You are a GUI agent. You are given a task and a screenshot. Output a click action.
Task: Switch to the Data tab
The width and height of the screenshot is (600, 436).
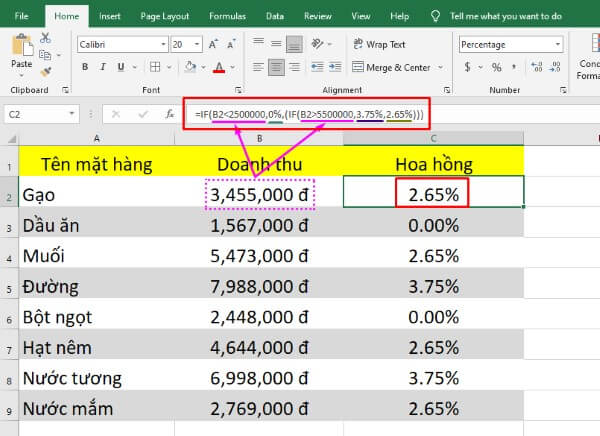[x=275, y=16]
